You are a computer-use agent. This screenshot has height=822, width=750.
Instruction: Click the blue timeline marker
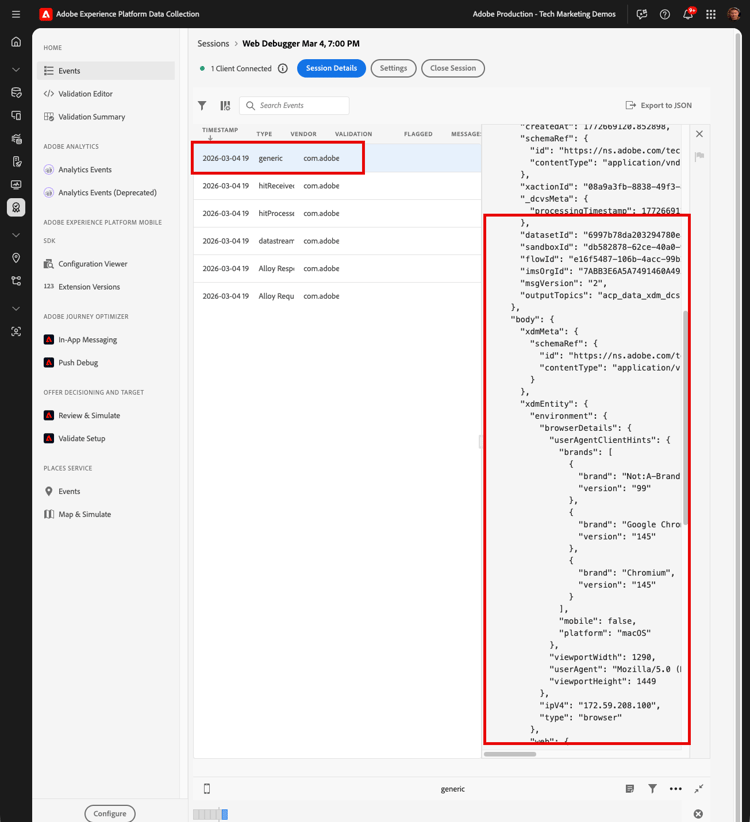(x=225, y=814)
